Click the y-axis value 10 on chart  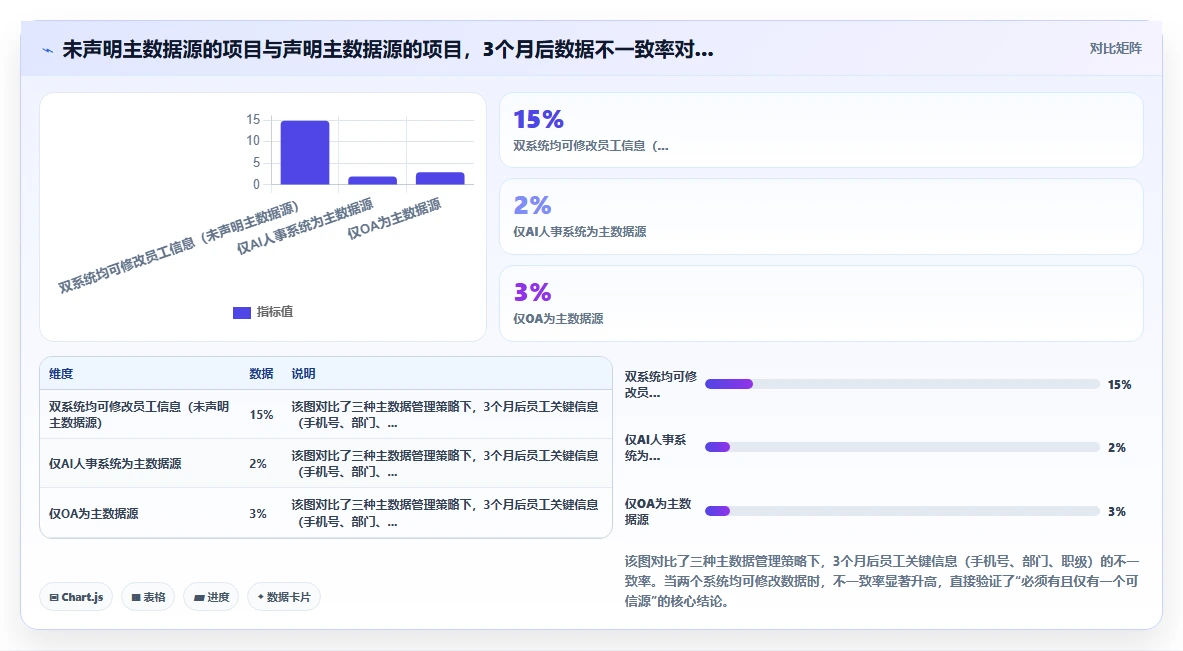(253, 140)
